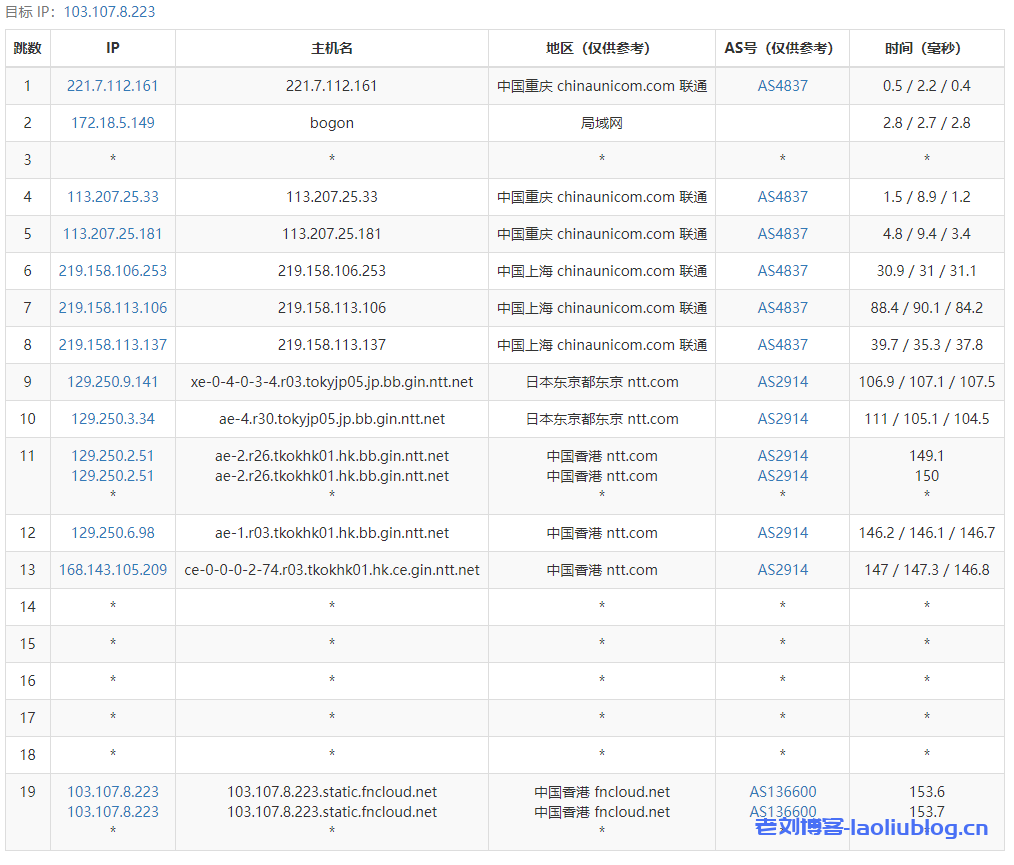Viewport: 1014px width, 865px height.
Task: Click IP link 168.143.105.209
Action: 113,570
